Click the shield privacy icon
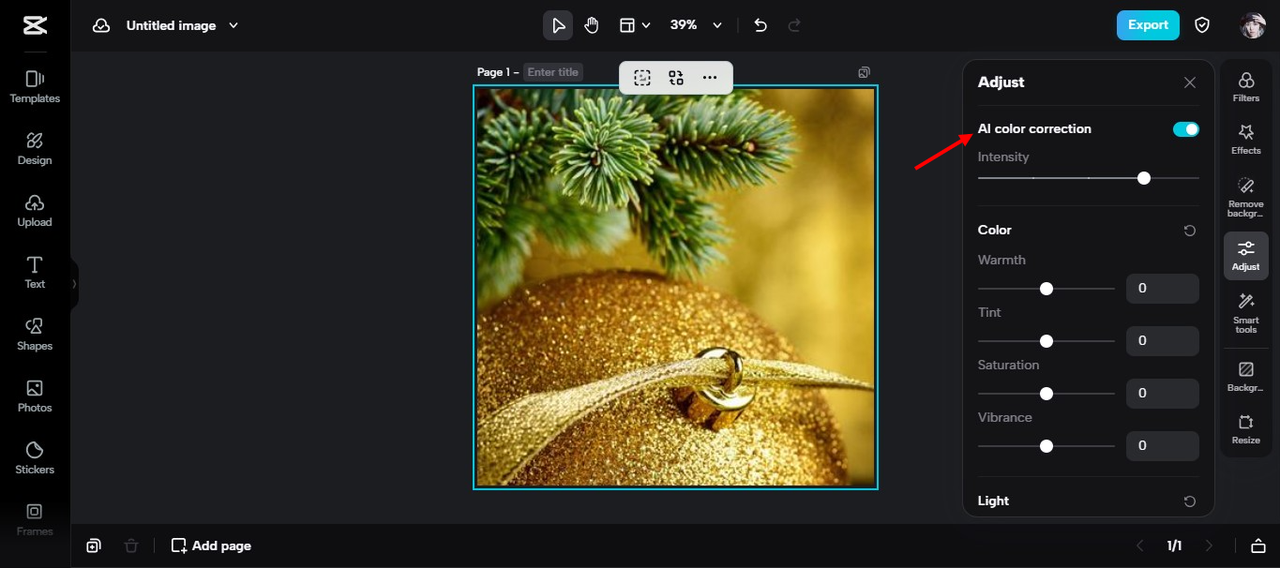1280x568 pixels. click(x=1203, y=25)
